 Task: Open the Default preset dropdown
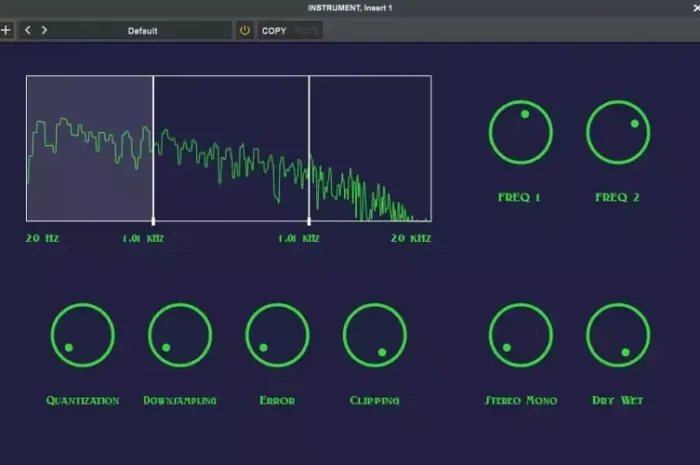143,30
